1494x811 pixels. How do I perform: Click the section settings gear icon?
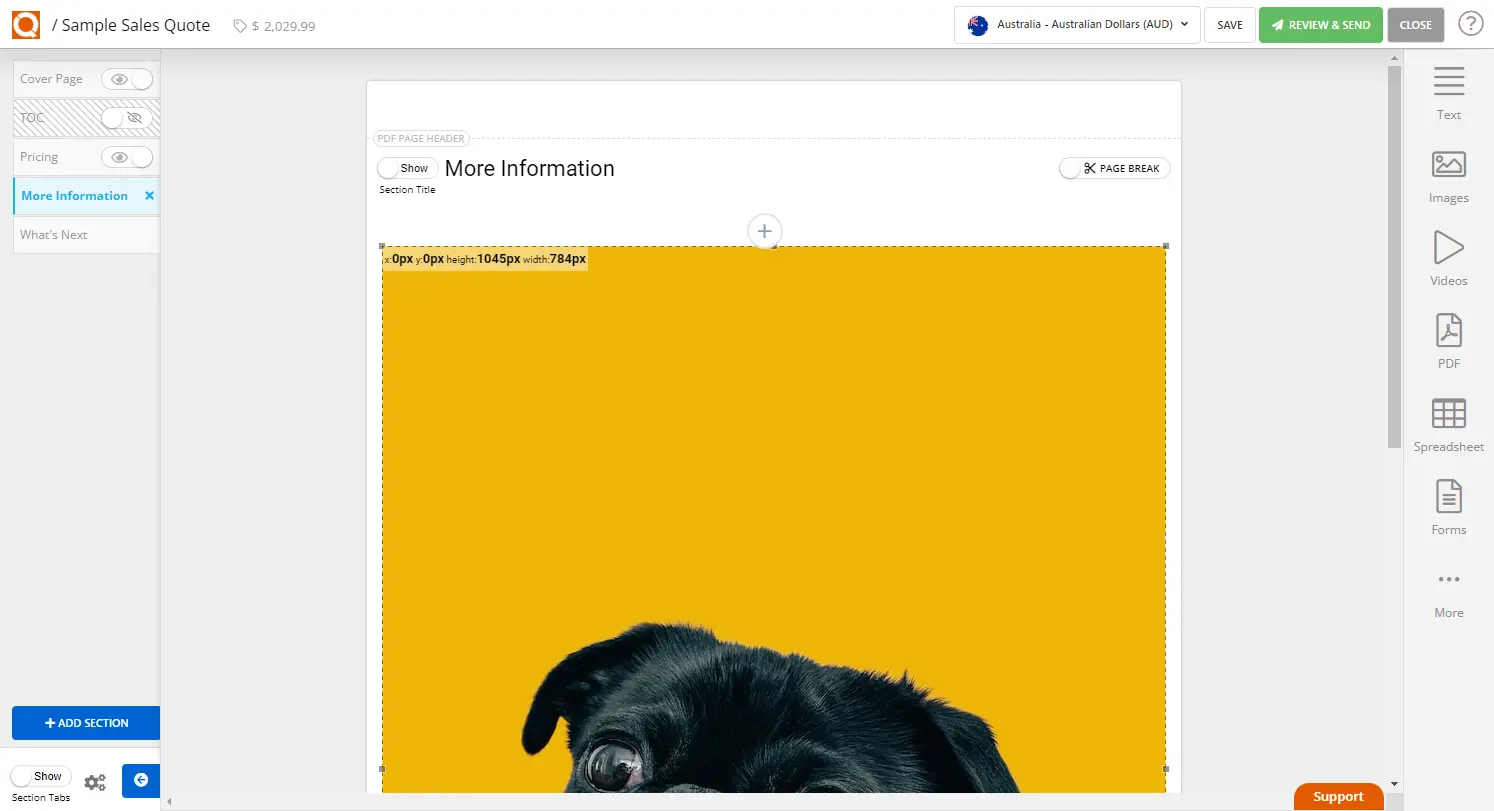tap(95, 781)
